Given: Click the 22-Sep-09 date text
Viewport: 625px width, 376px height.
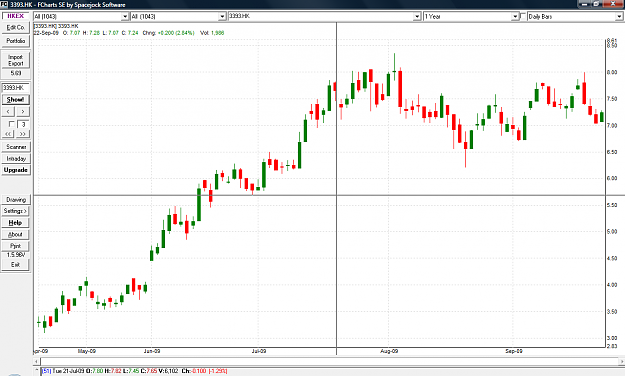Looking at the screenshot, I should click(x=46, y=33).
